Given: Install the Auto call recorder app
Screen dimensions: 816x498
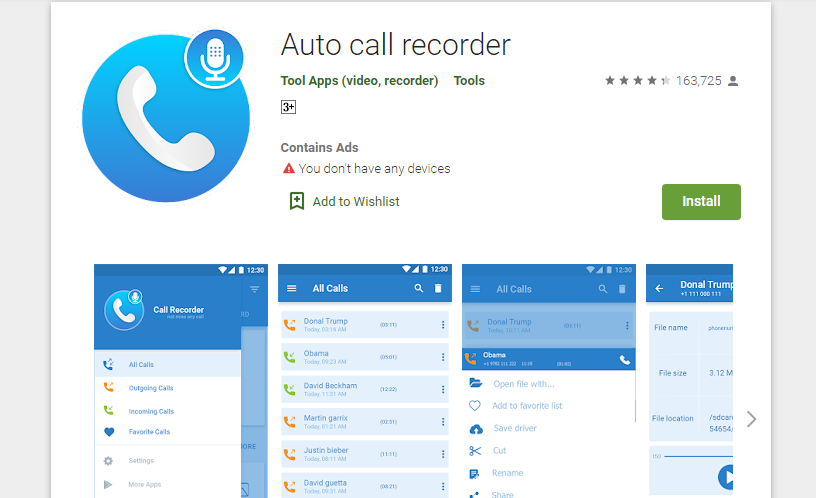Looking at the screenshot, I should [701, 201].
